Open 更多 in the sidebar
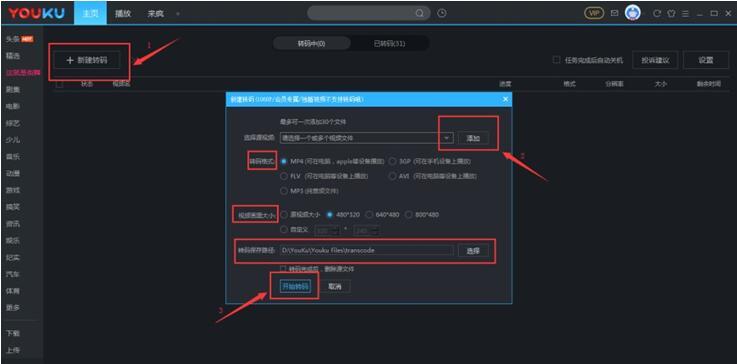 (13, 308)
